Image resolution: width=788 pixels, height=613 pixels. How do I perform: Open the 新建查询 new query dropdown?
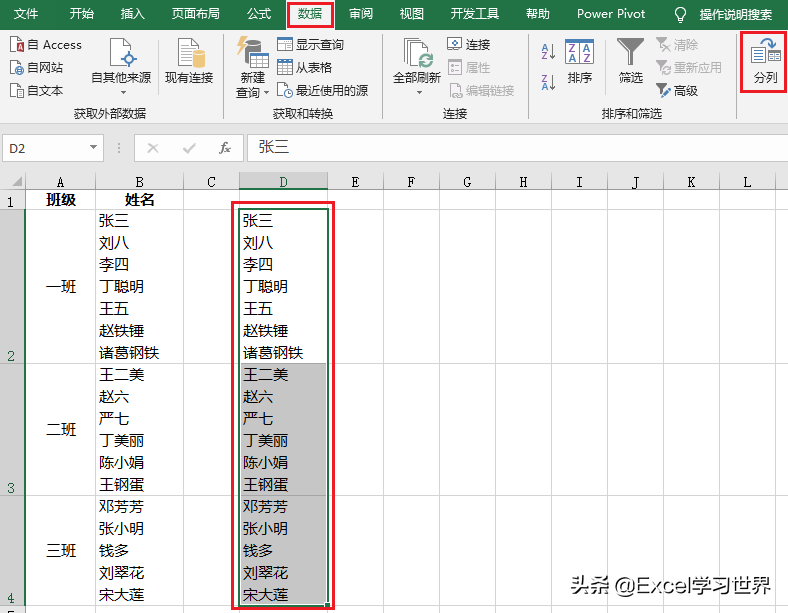(x=252, y=67)
